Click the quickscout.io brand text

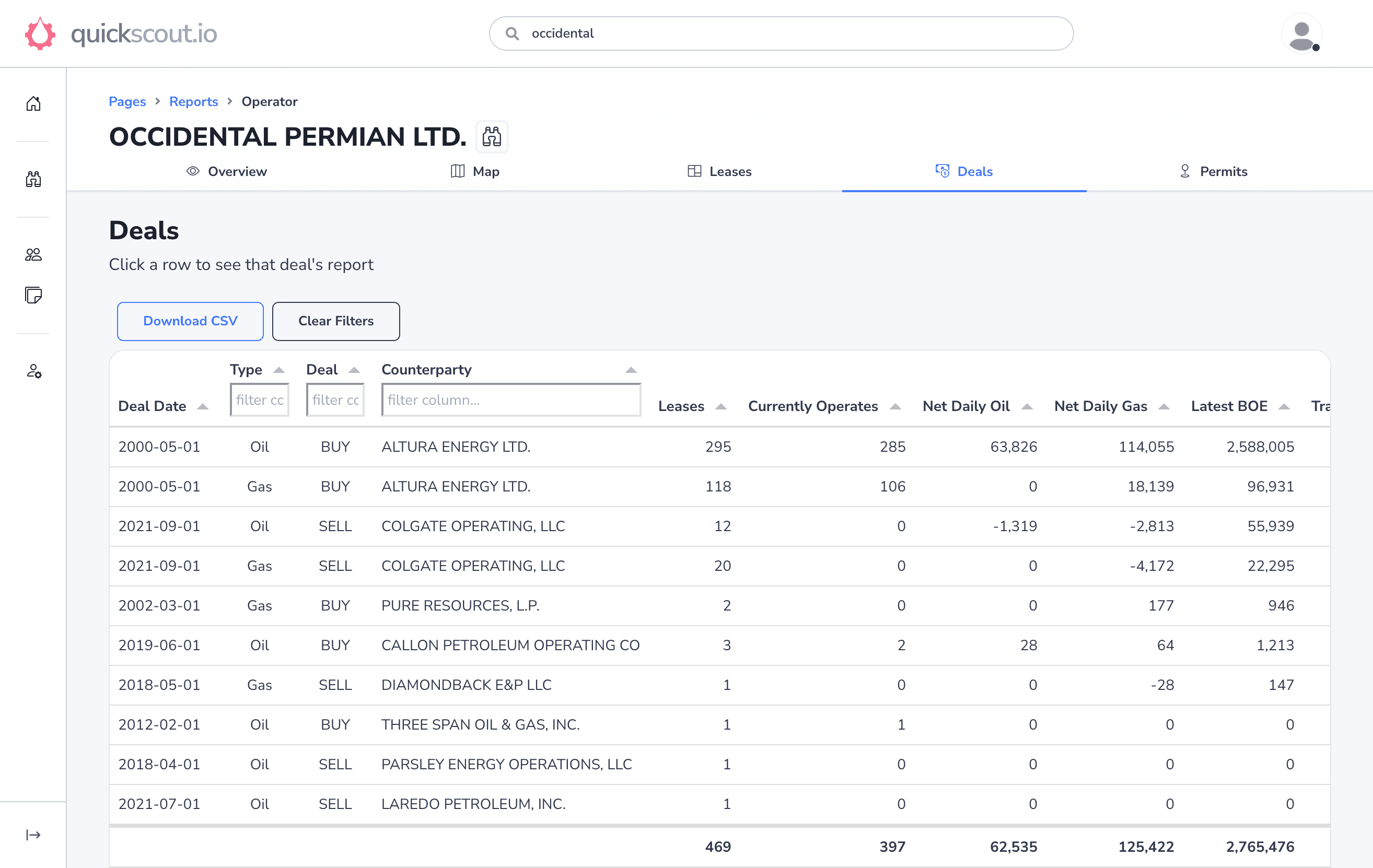click(x=144, y=33)
